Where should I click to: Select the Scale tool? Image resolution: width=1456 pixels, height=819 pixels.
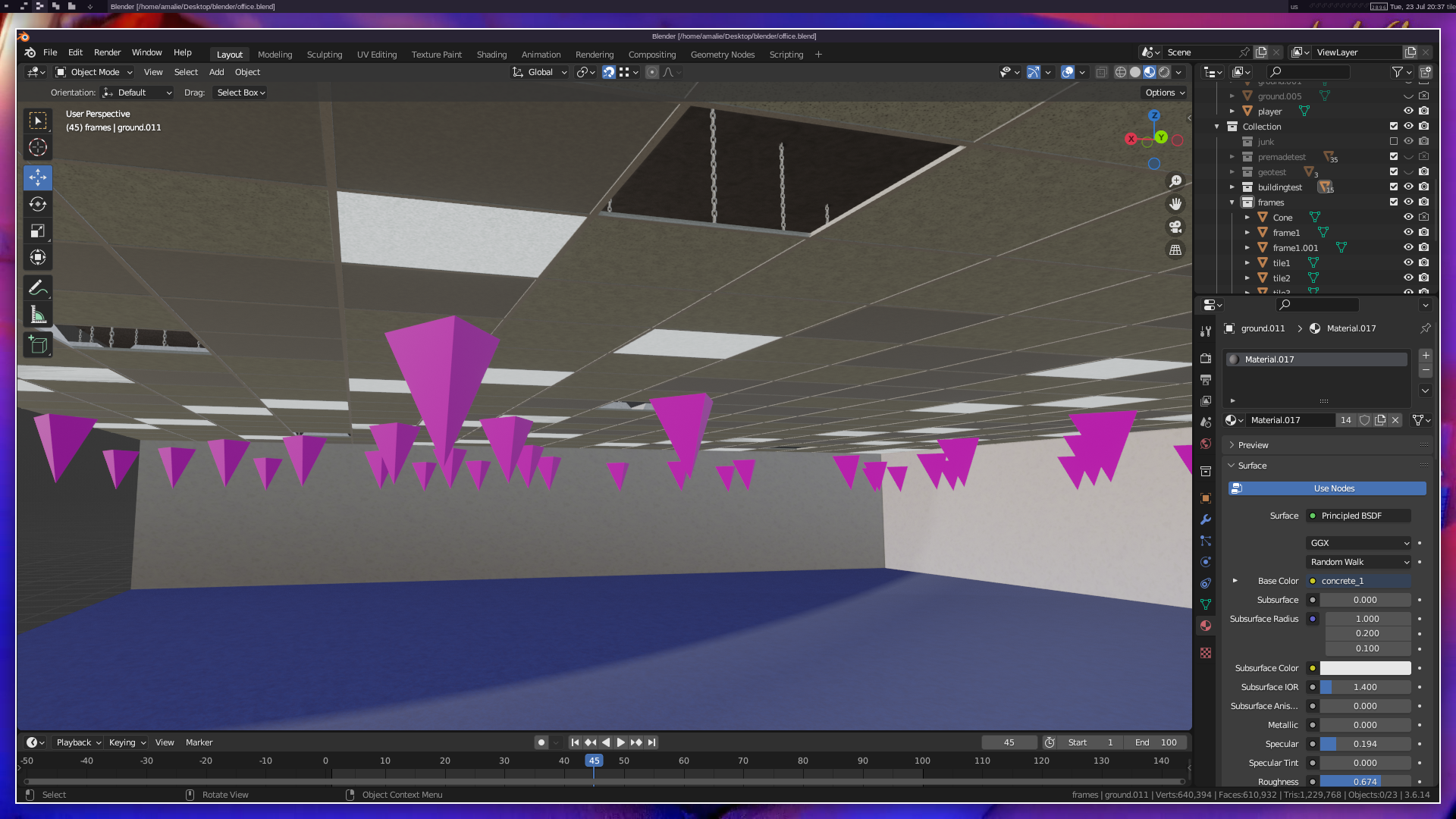click(x=38, y=231)
